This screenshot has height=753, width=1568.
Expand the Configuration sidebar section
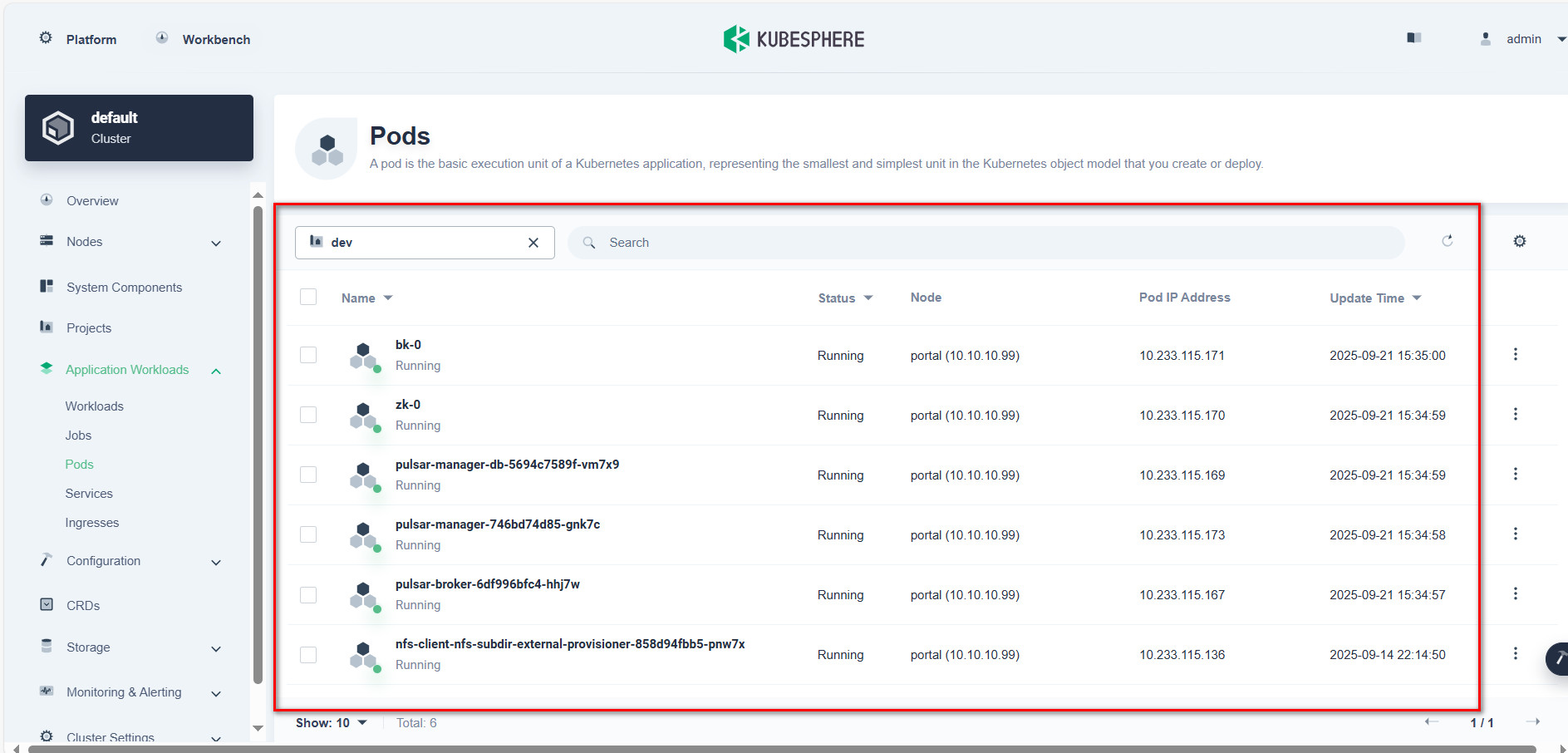click(x=216, y=563)
